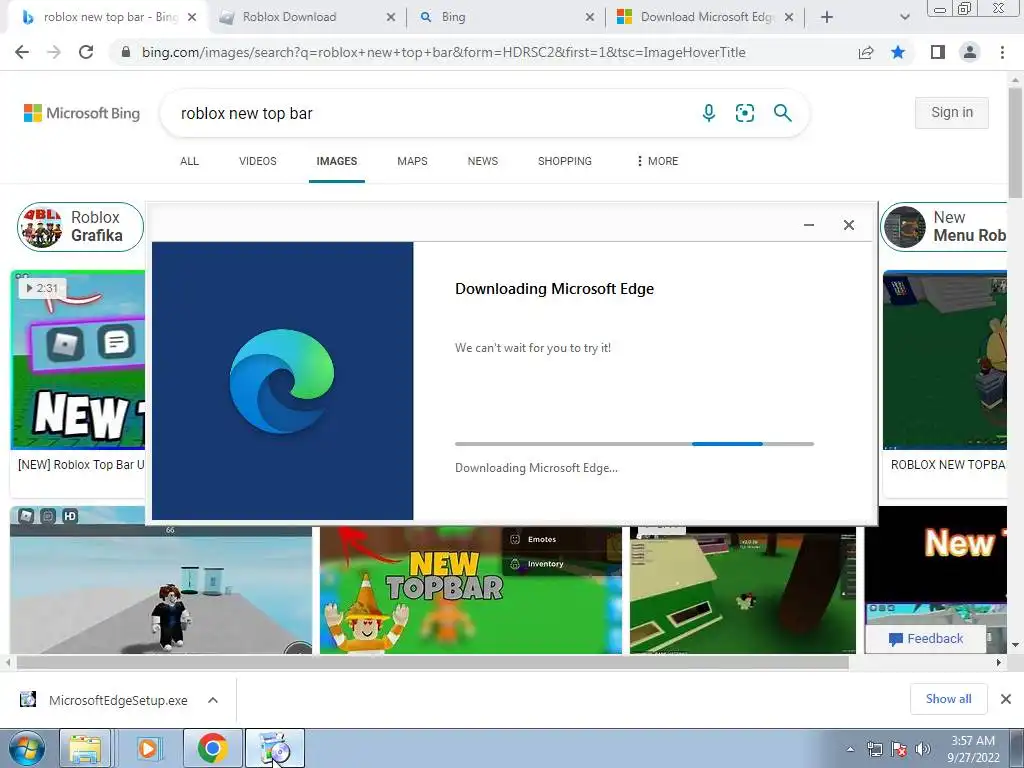1024x768 pixels.
Task: Click the New Menu Roblox suggestion chip
Action: point(944,227)
